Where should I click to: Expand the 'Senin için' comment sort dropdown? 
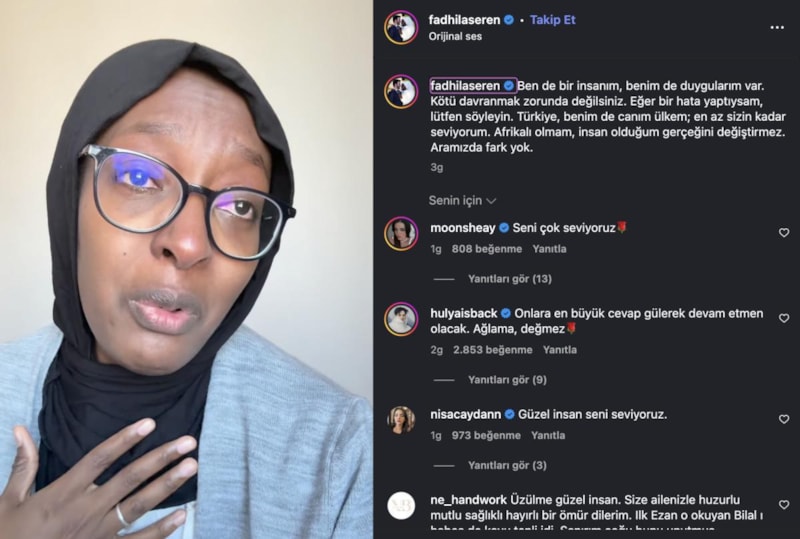click(x=462, y=201)
